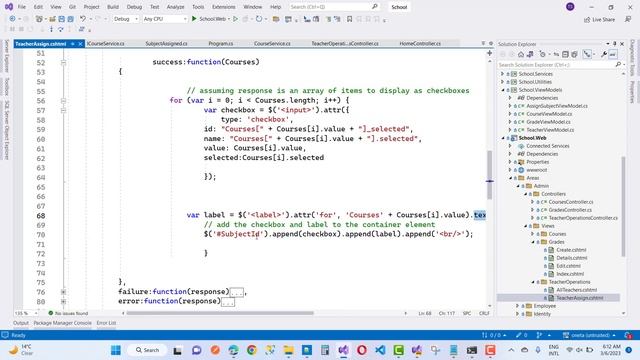Open the Any CPU platform dropdown

click(165, 19)
